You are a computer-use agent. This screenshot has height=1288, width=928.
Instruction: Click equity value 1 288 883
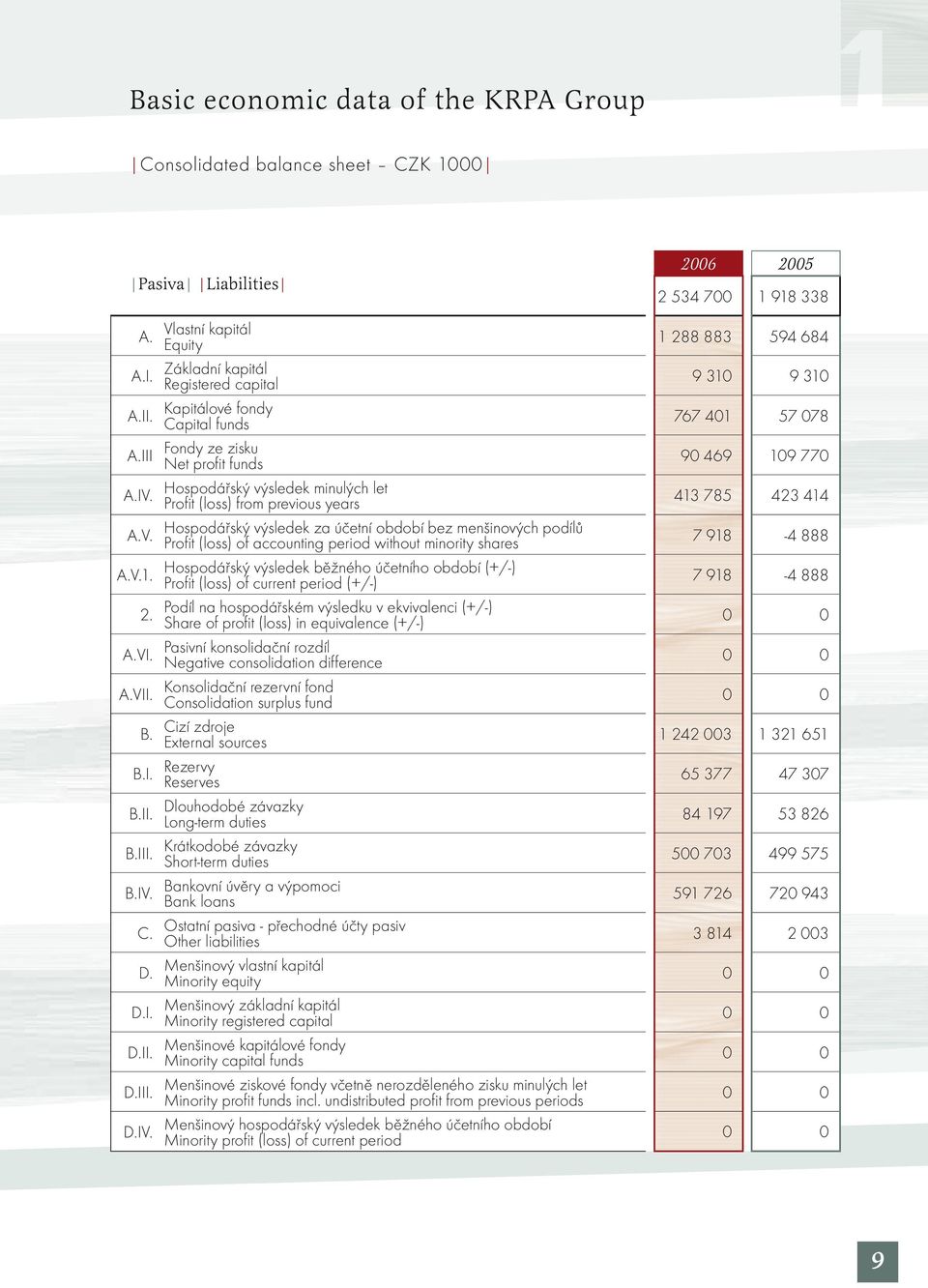pos(695,337)
